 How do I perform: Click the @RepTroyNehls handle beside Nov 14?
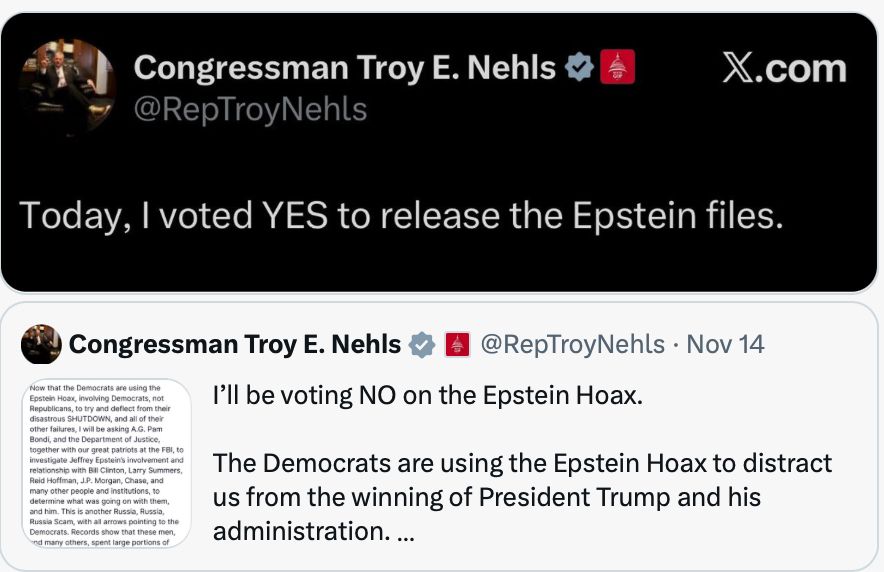pos(572,345)
